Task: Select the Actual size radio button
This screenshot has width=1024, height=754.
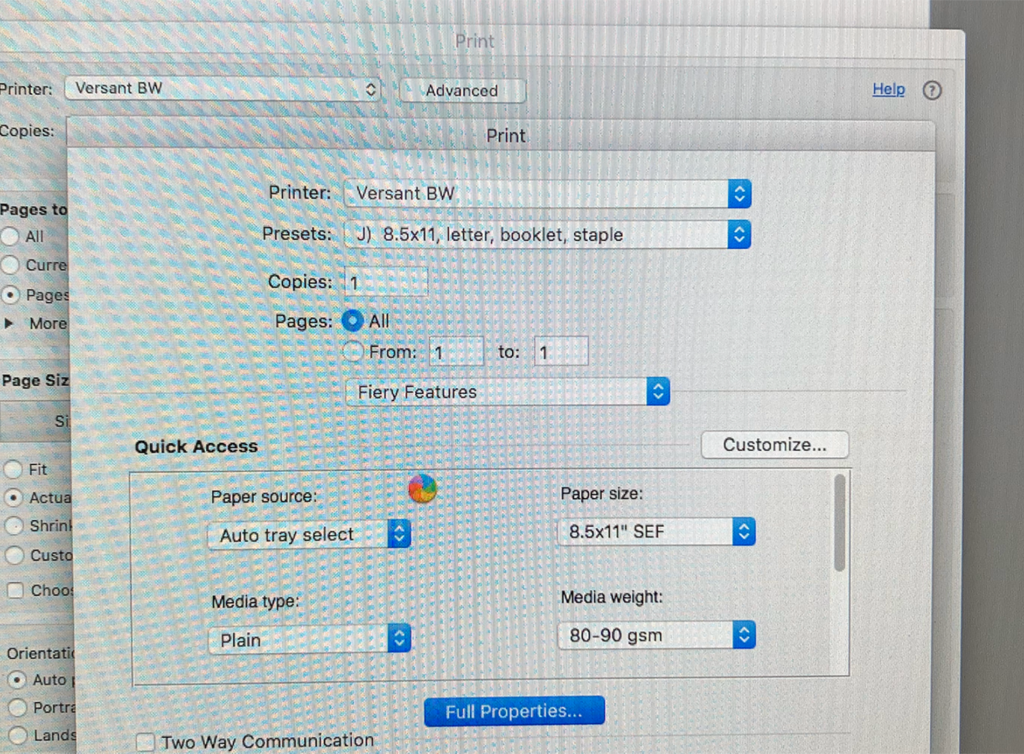Action: pyautogui.click(x=13, y=497)
